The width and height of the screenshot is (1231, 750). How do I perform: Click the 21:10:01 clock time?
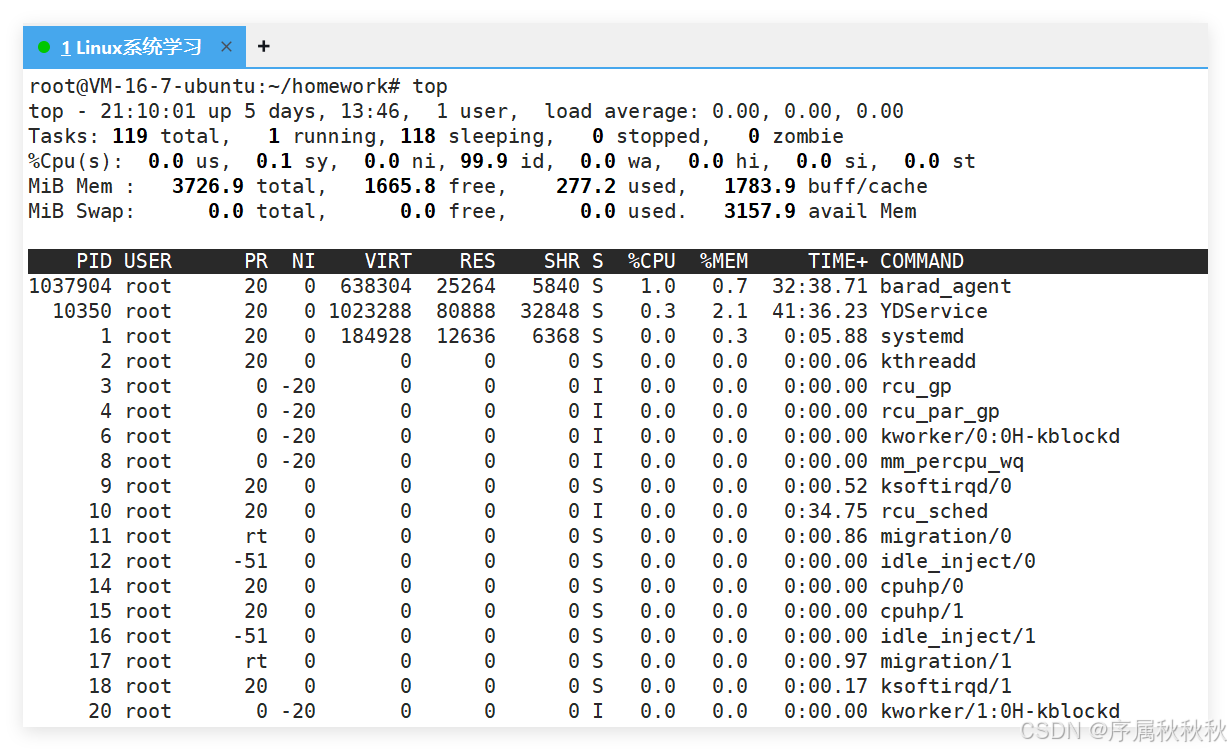148,111
